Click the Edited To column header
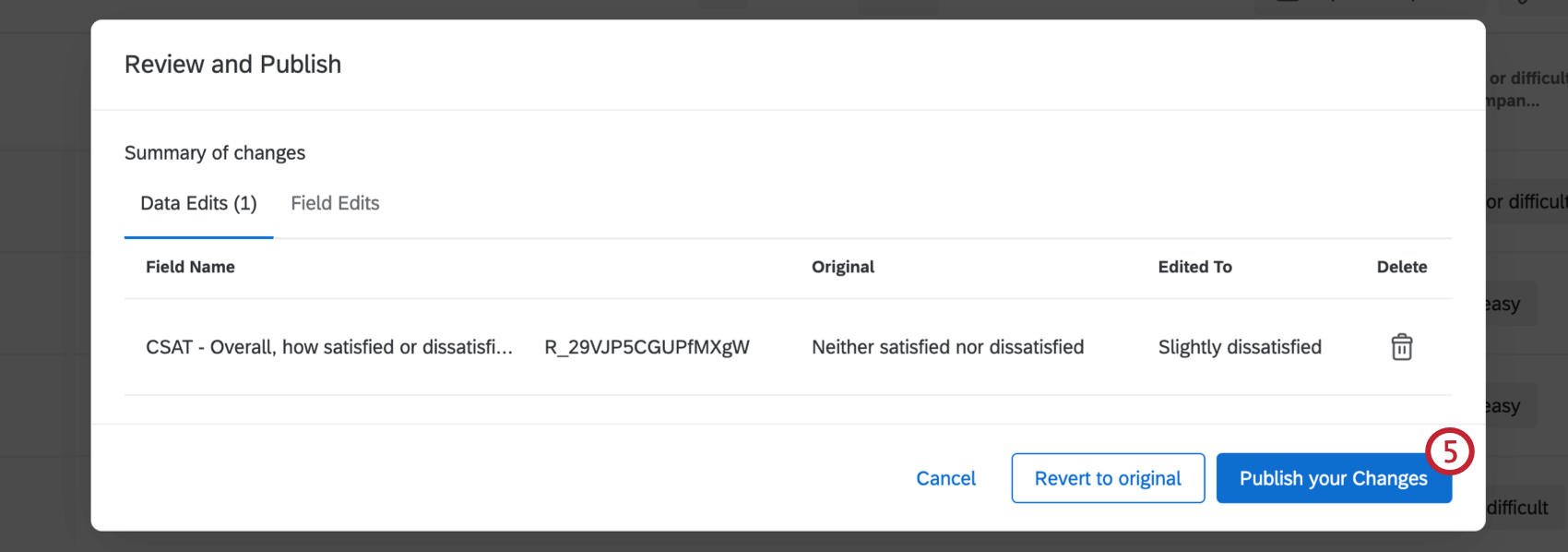This screenshot has height=552, width=1568. click(x=1194, y=267)
